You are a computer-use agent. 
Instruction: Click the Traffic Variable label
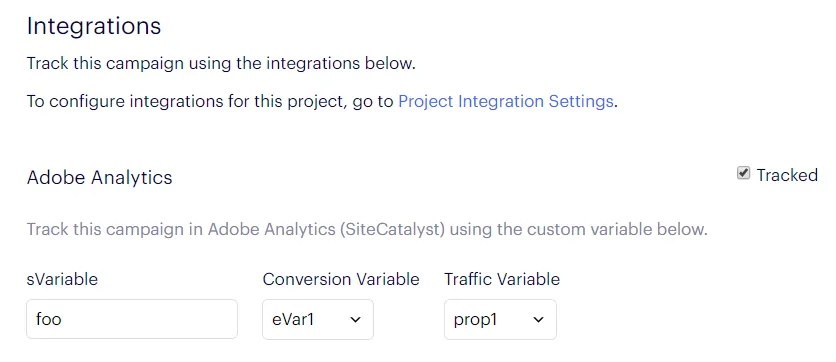coord(502,279)
